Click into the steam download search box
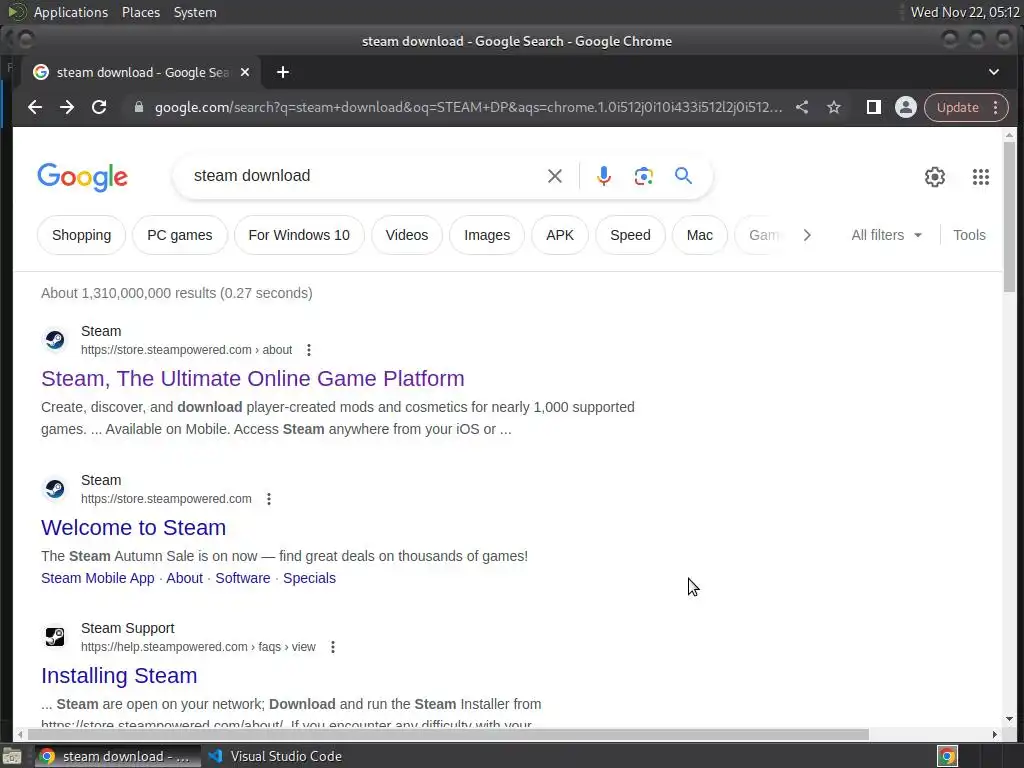Viewport: 1024px width, 768px height. 366,176
